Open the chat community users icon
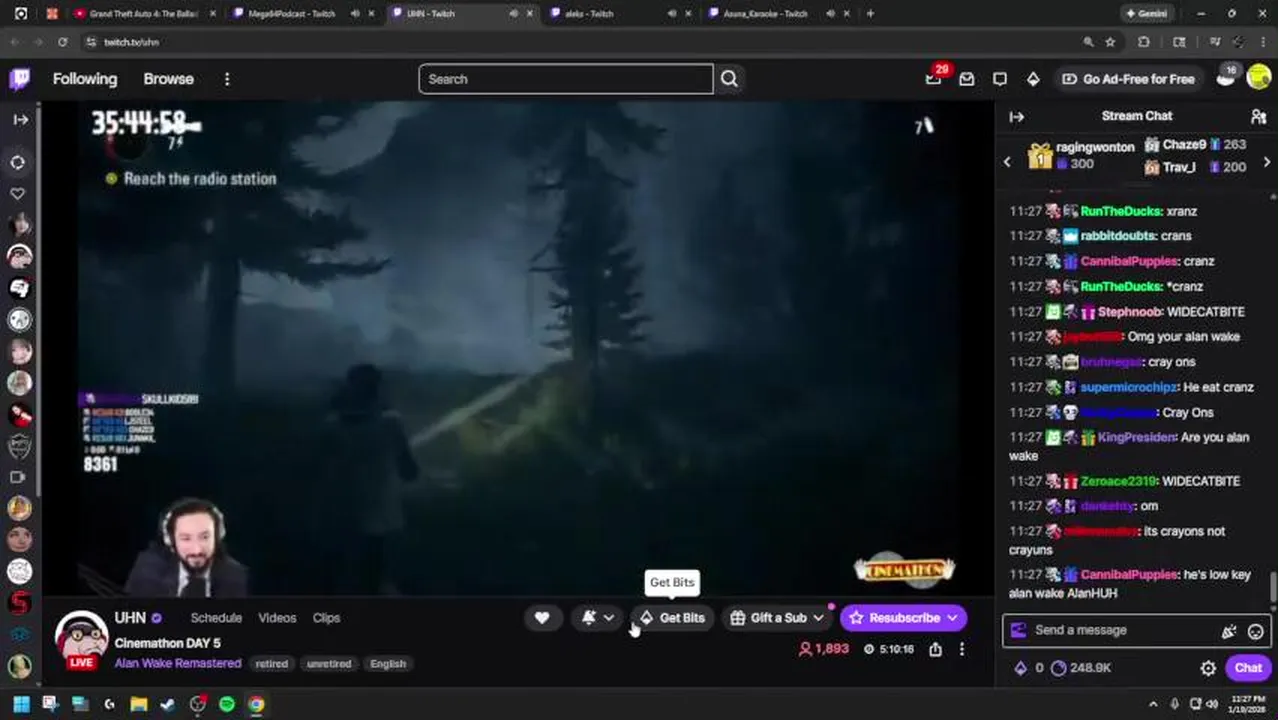Viewport: 1278px width, 720px height. point(1258,117)
